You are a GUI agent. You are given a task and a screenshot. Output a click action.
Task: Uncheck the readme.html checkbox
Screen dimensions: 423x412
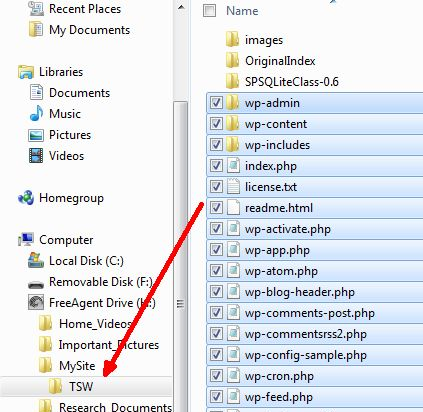[216, 208]
